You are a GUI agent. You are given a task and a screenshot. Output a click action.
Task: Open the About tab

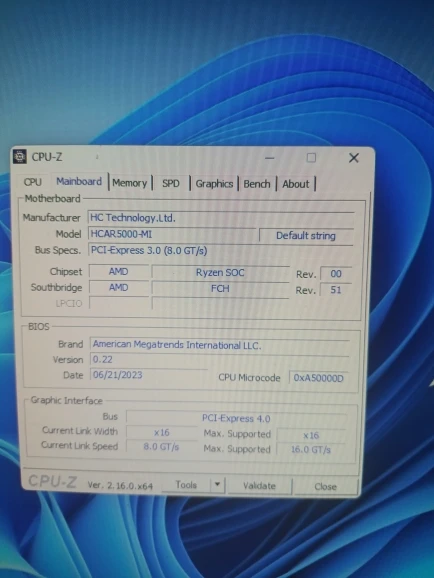[x=296, y=184]
